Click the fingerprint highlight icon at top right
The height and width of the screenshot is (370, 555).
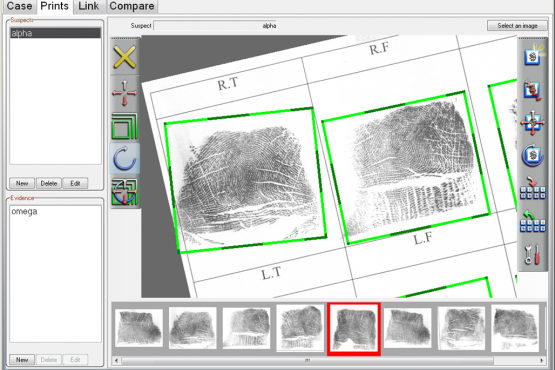coord(533,55)
